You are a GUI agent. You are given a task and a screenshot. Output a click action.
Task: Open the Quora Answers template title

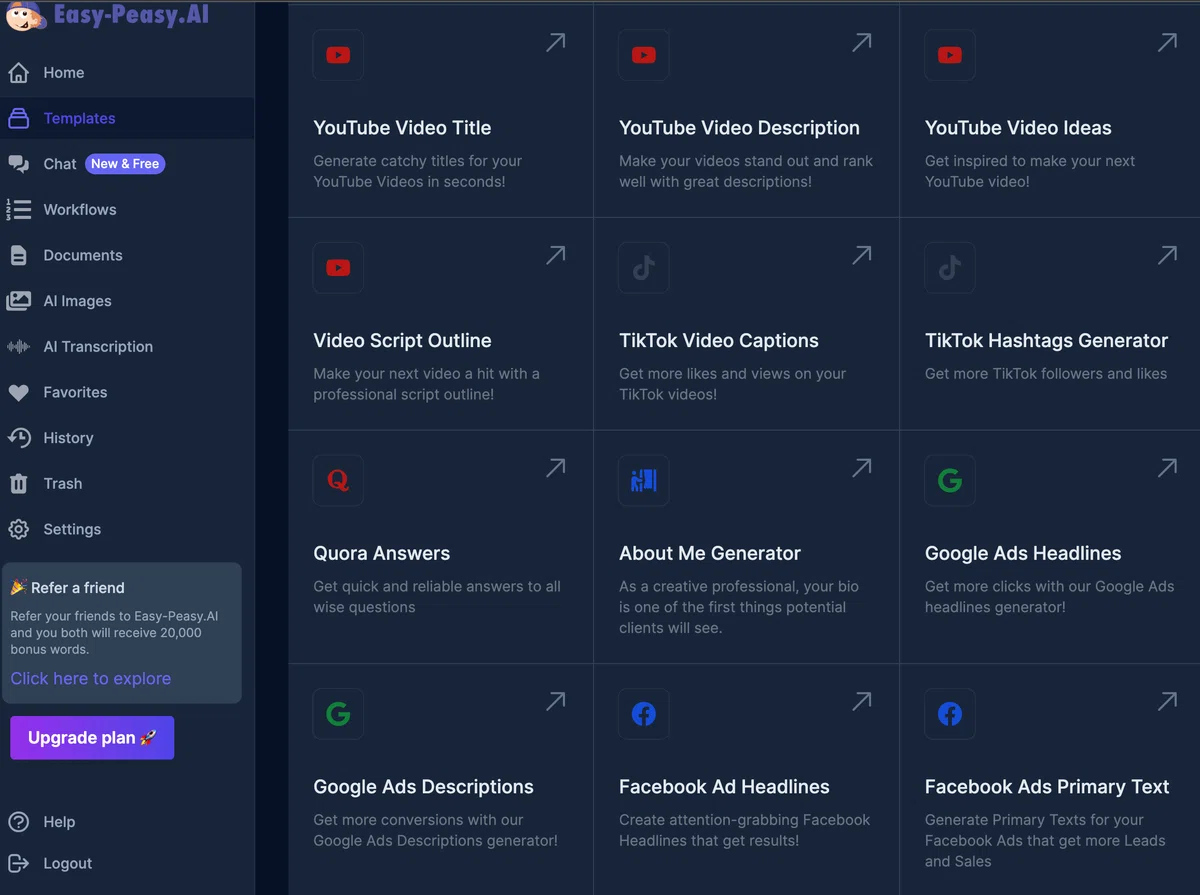(382, 553)
